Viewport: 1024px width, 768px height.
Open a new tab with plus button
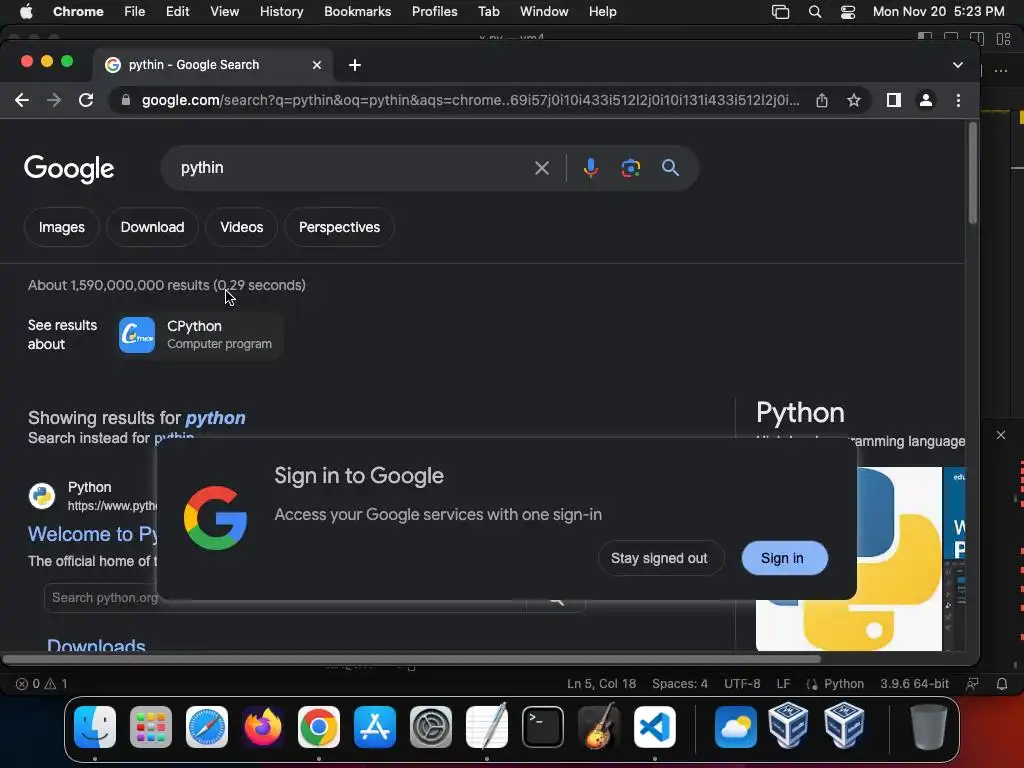[x=355, y=65]
